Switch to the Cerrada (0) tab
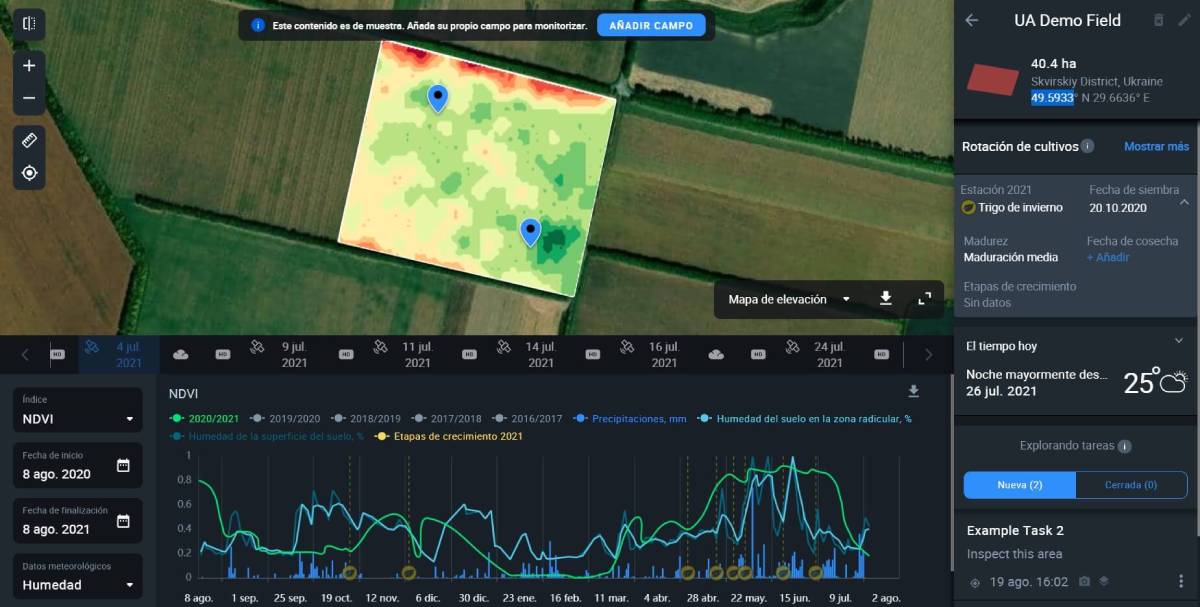Screen dimensions: 1200x607 tap(1130, 485)
